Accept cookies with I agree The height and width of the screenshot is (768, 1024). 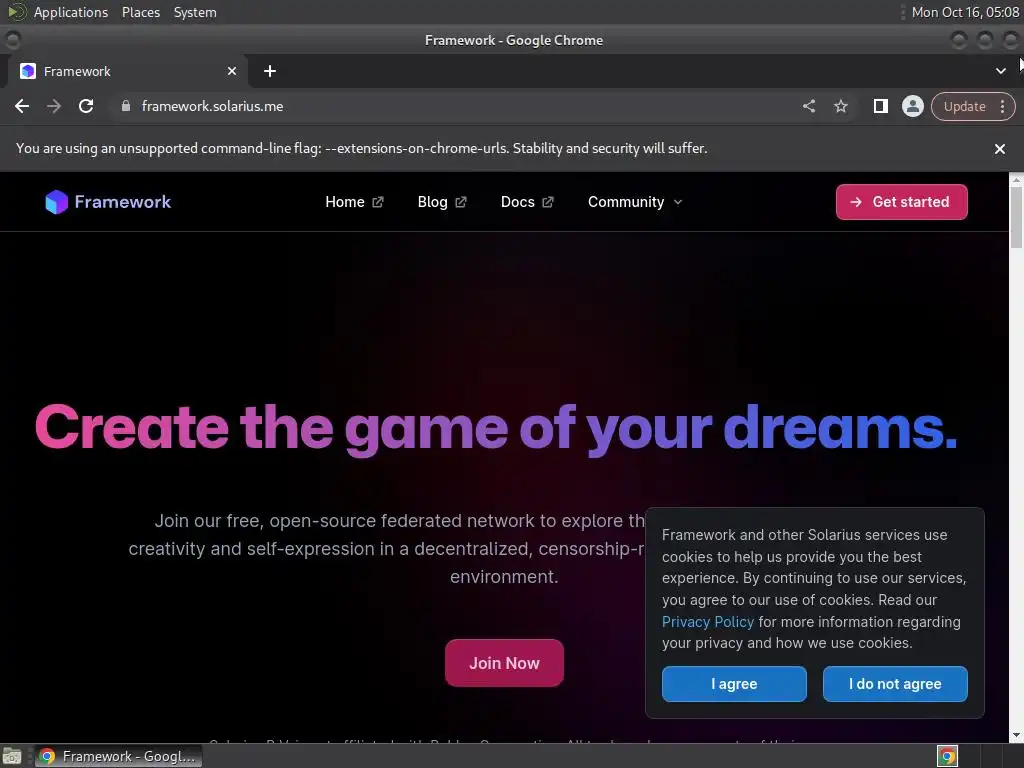pos(734,684)
